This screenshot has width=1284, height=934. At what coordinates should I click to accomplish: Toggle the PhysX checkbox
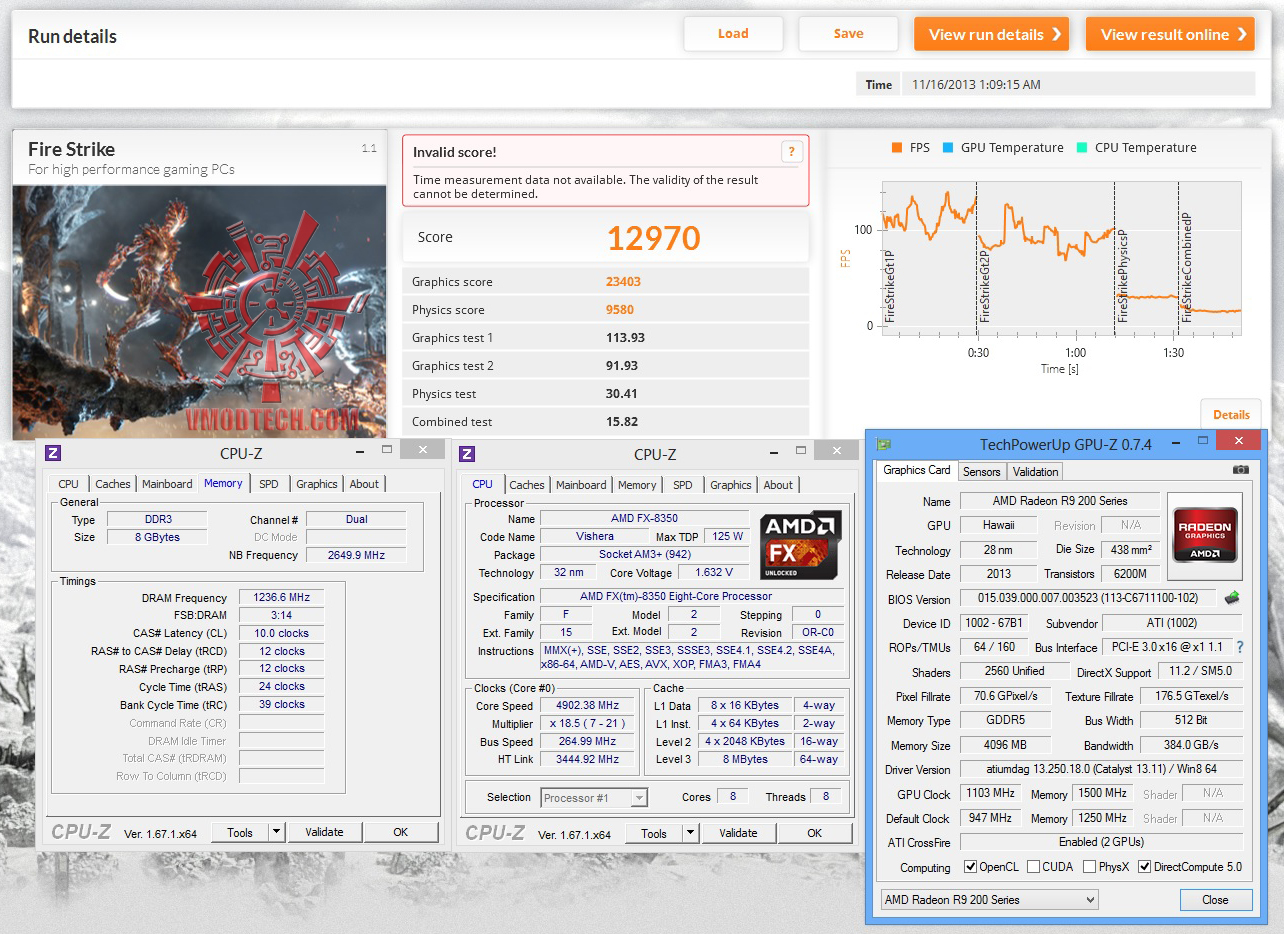pos(1090,867)
